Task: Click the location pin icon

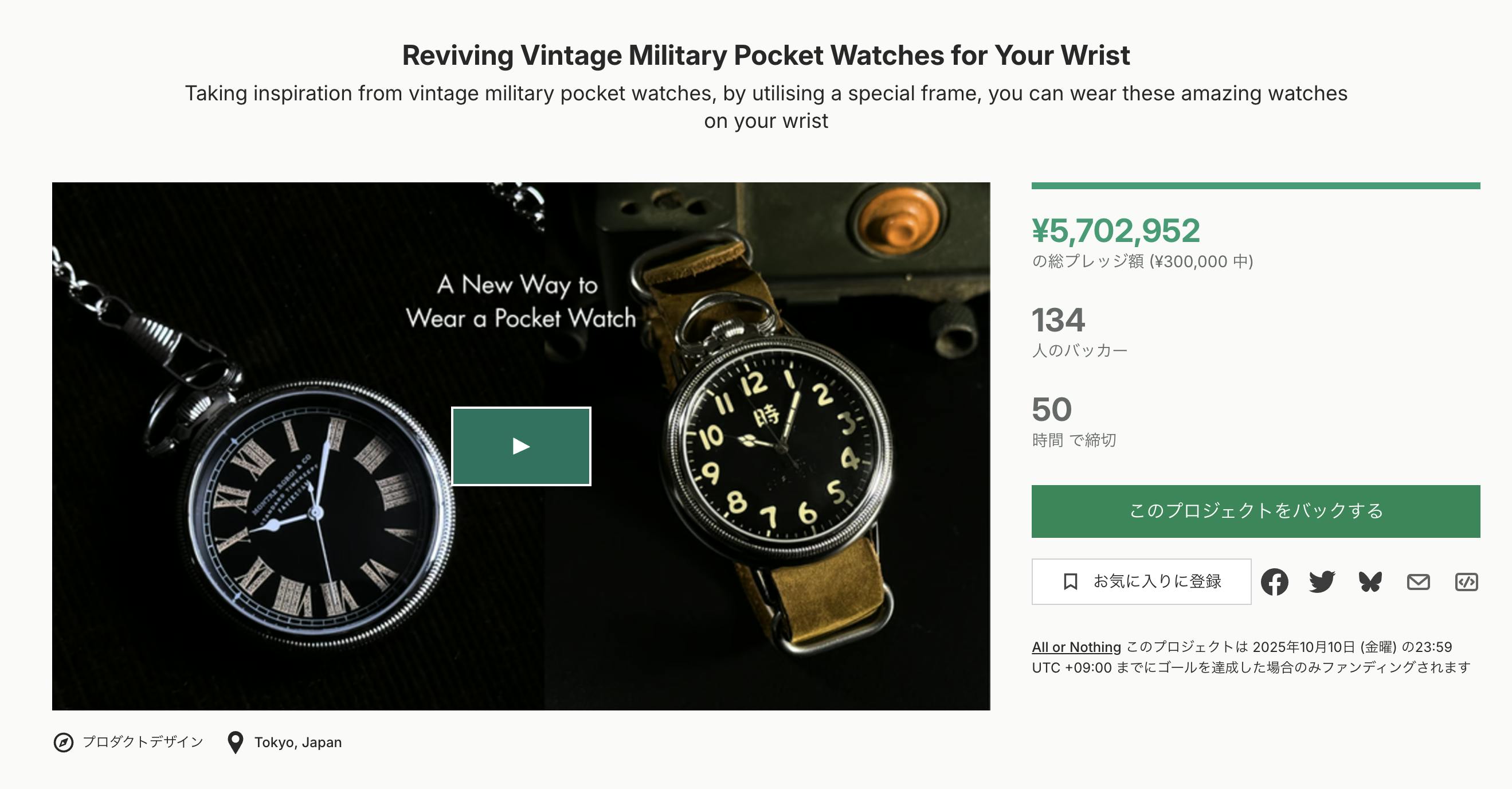Action: (x=236, y=743)
